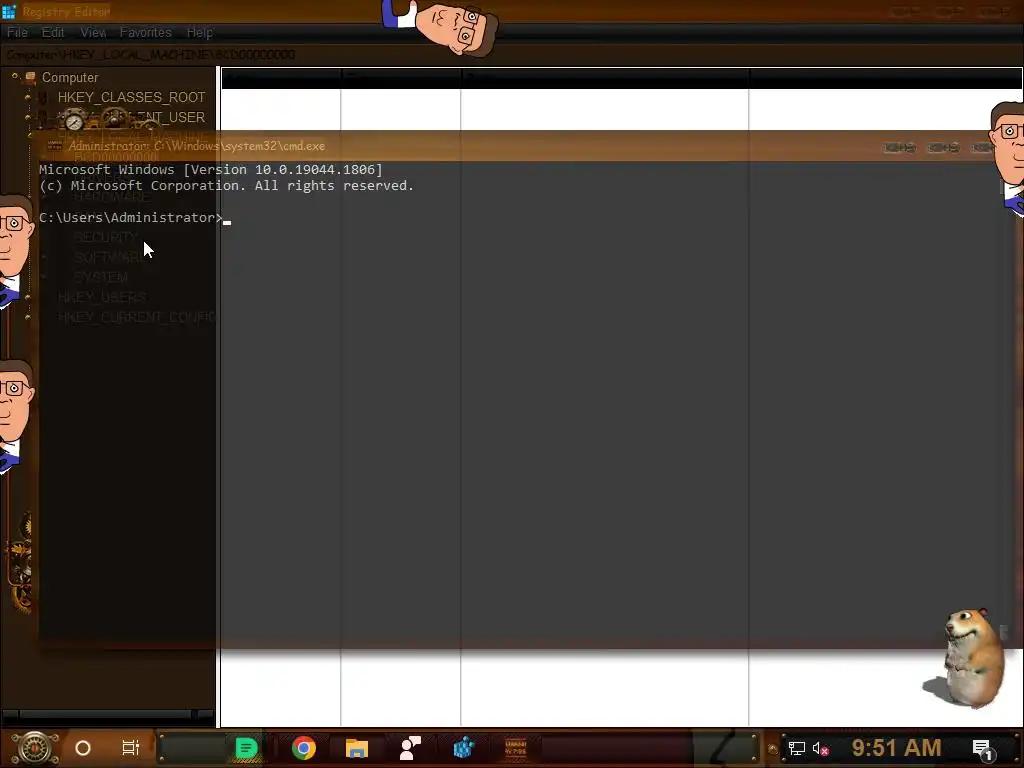Expand the HKEY_CURRENT_CONFIG key
Screen dimensions: 1024x768
[27, 317]
